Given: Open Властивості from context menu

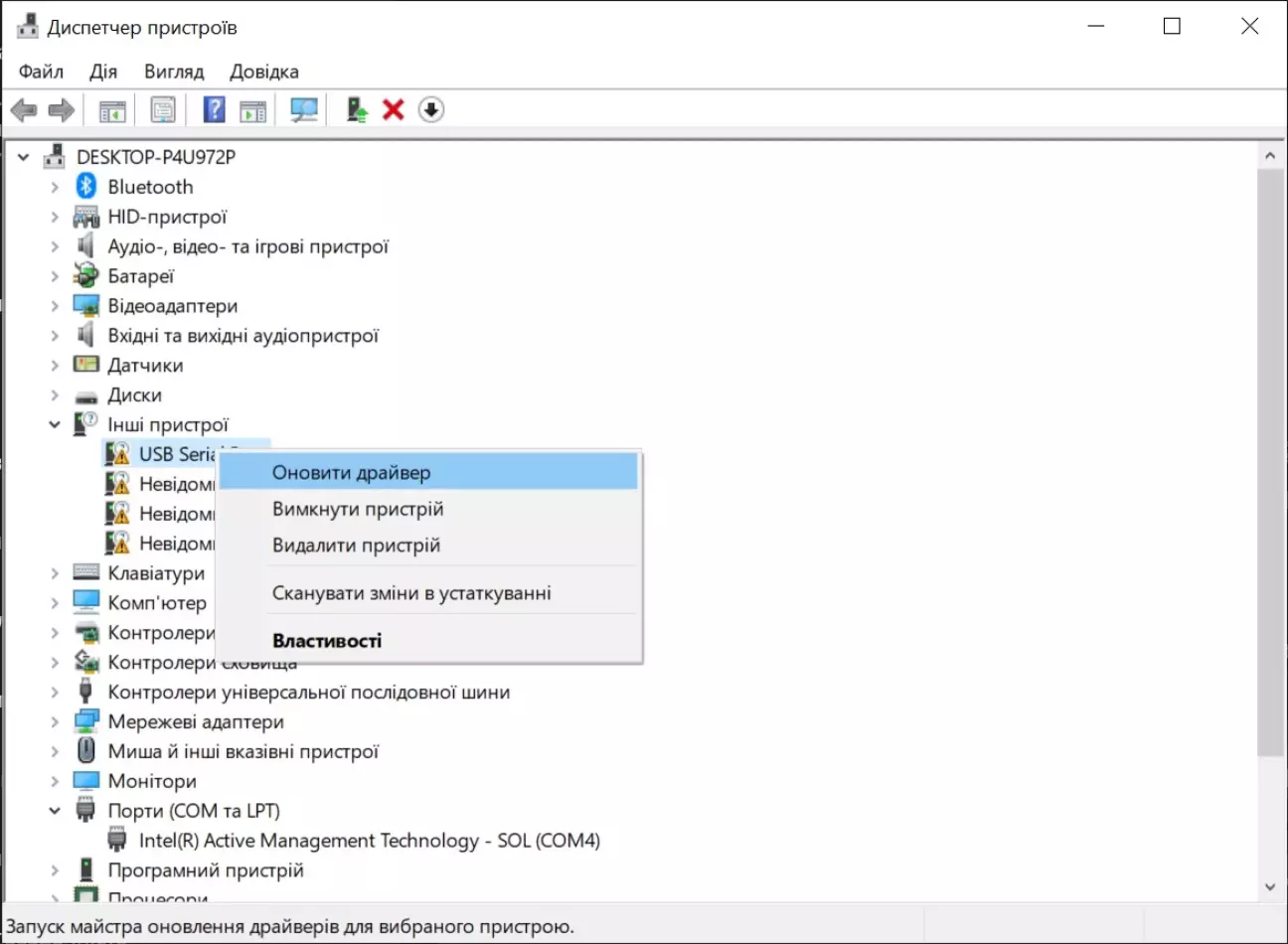Looking at the screenshot, I should (327, 641).
